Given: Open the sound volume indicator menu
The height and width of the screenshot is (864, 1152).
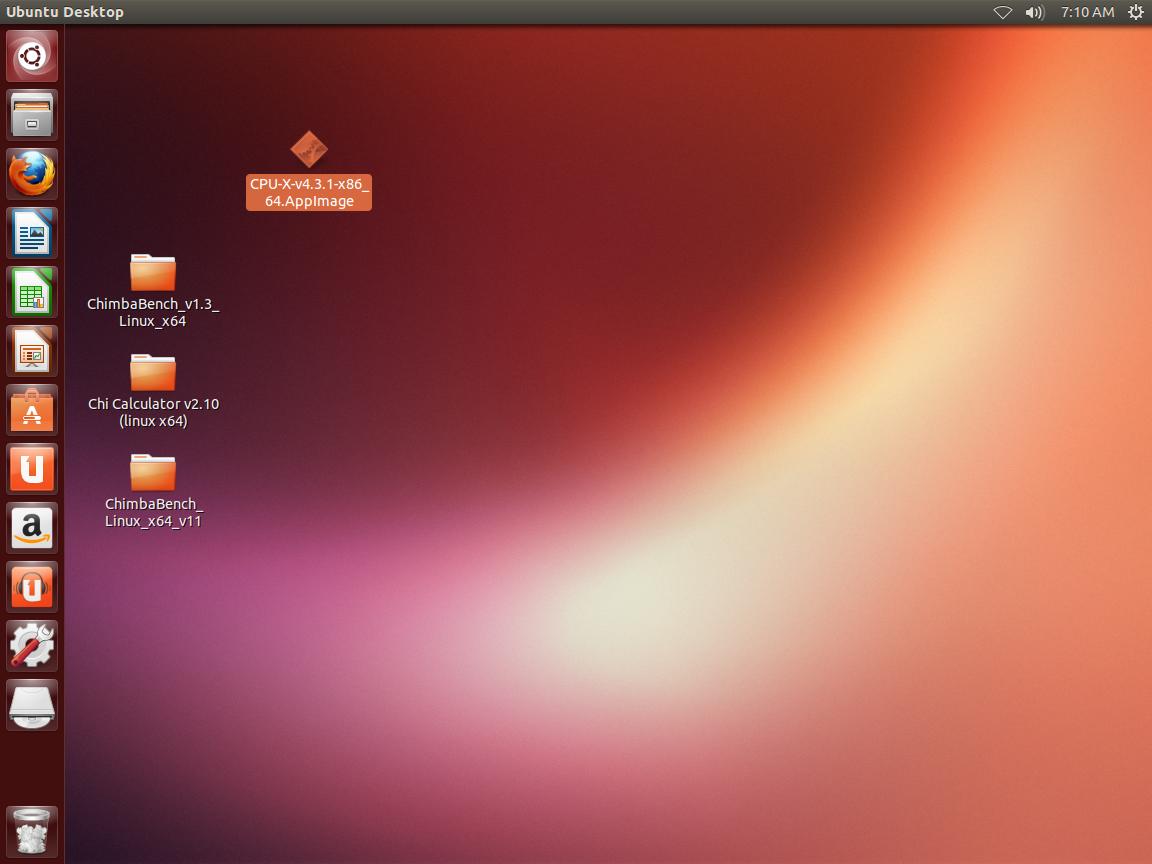Looking at the screenshot, I should coord(1034,12).
